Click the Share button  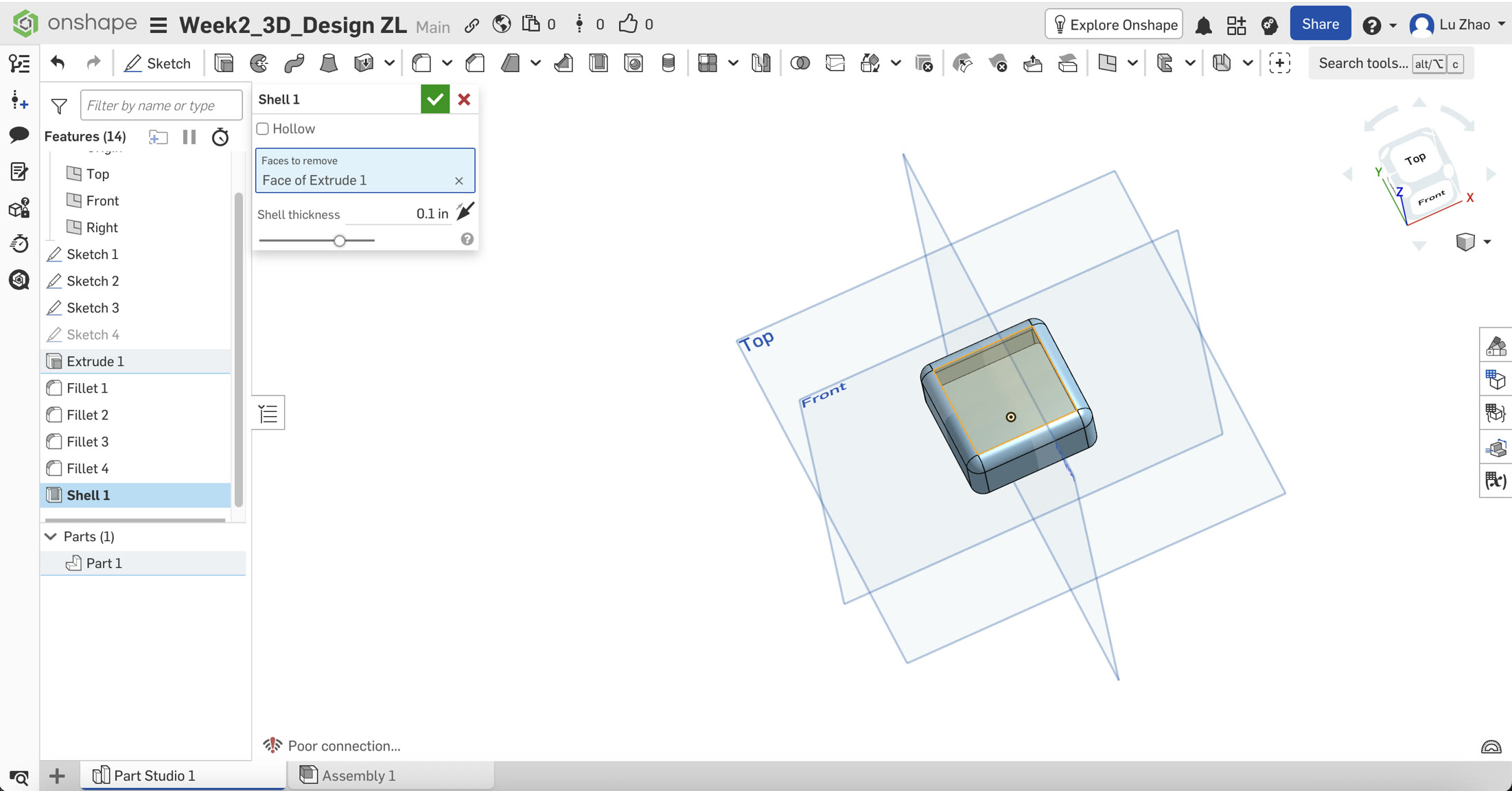tap(1320, 23)
